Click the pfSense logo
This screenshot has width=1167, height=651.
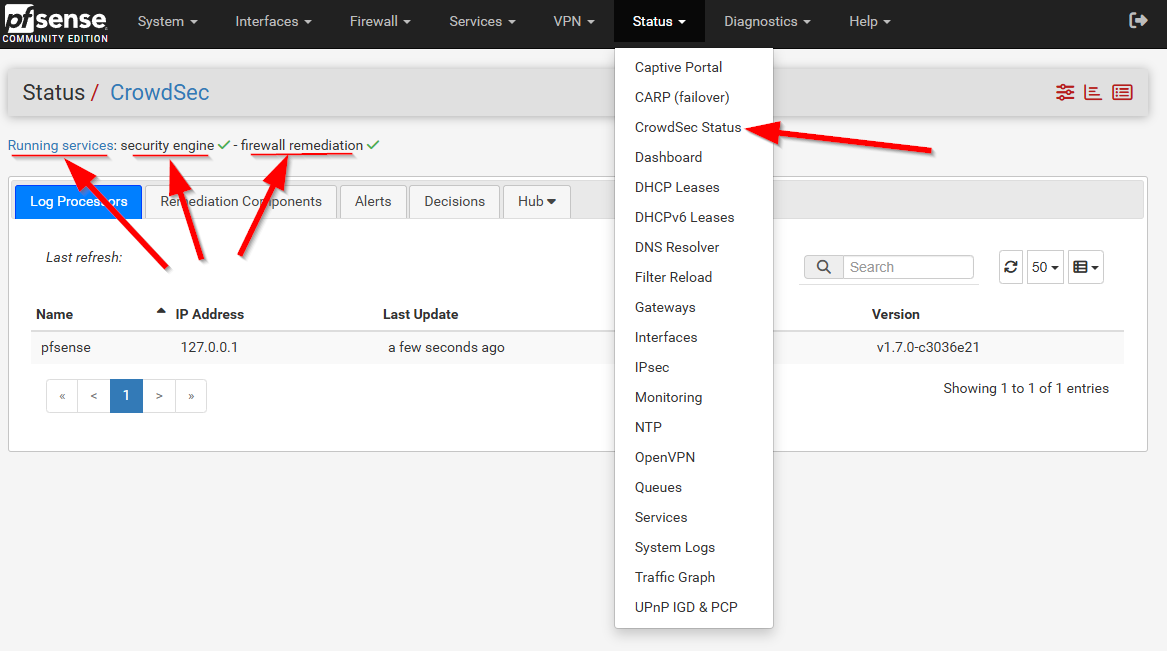54,22
